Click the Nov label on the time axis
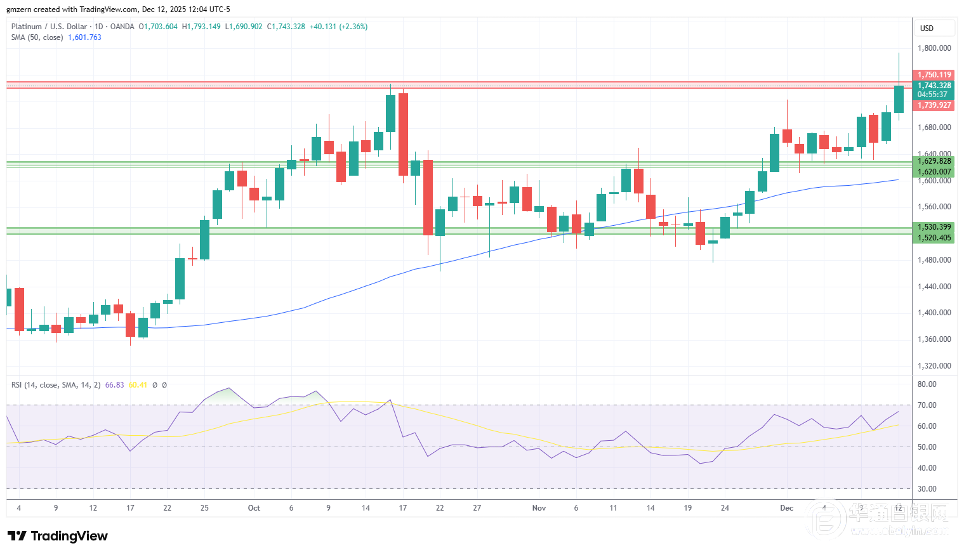Image resolution: width=964 pixels, height=556 pixels. pos(539,508)
